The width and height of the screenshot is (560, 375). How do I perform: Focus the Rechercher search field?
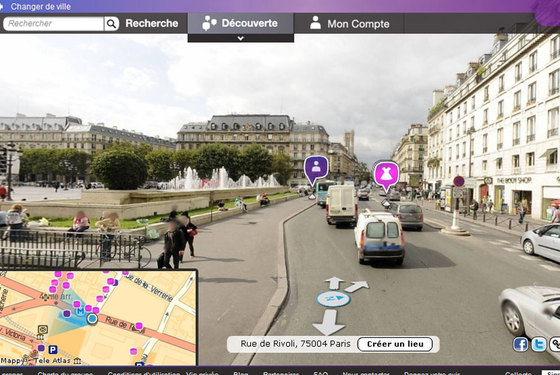coord(54,24)
